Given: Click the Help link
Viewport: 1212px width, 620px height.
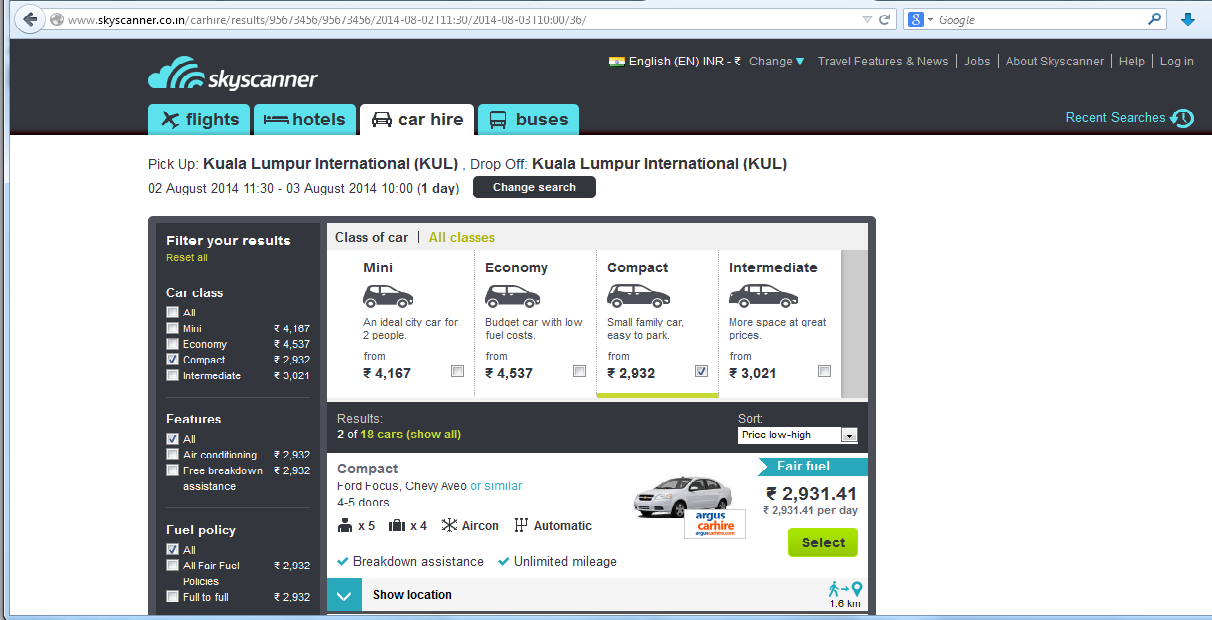Looking at the screenshot, I should tap(1131, 61).
